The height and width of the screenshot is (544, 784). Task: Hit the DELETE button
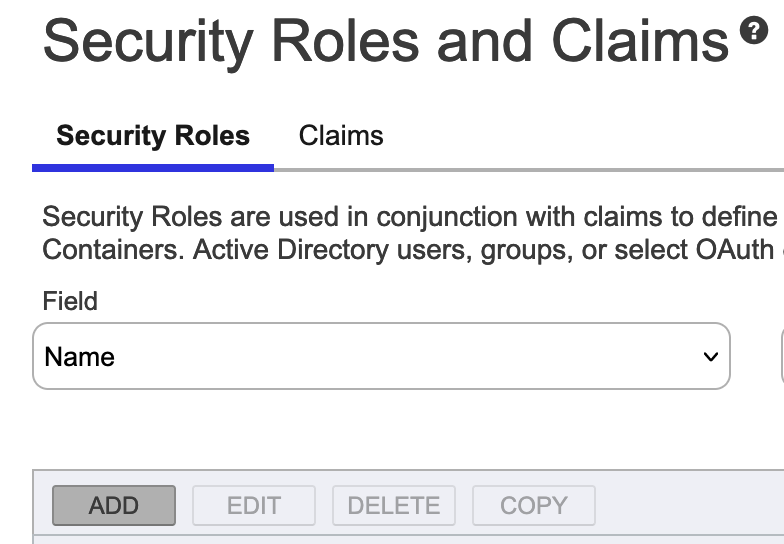(x=394, y=505)
